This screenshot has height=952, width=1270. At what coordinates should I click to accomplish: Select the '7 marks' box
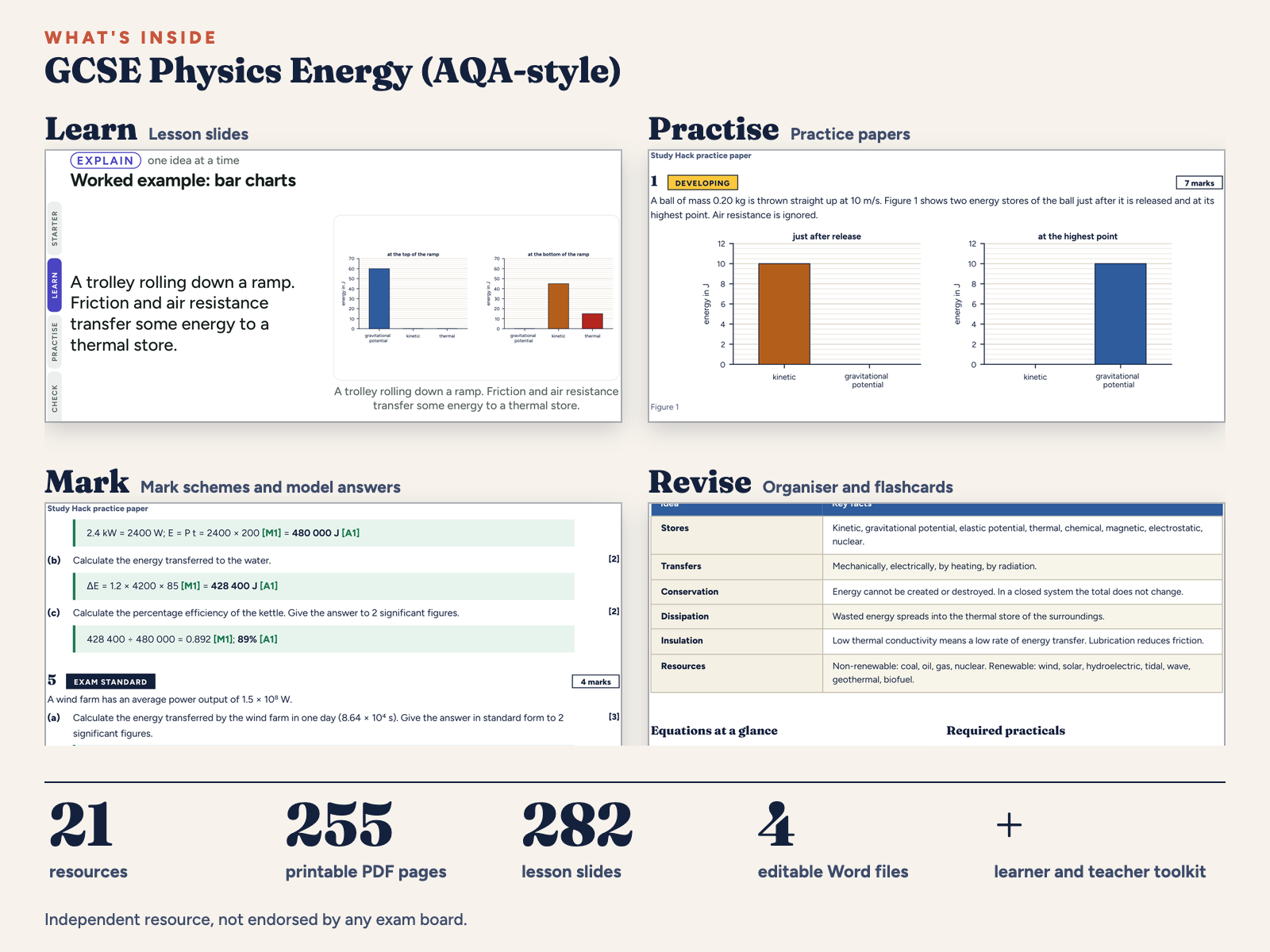(1199, 182)
